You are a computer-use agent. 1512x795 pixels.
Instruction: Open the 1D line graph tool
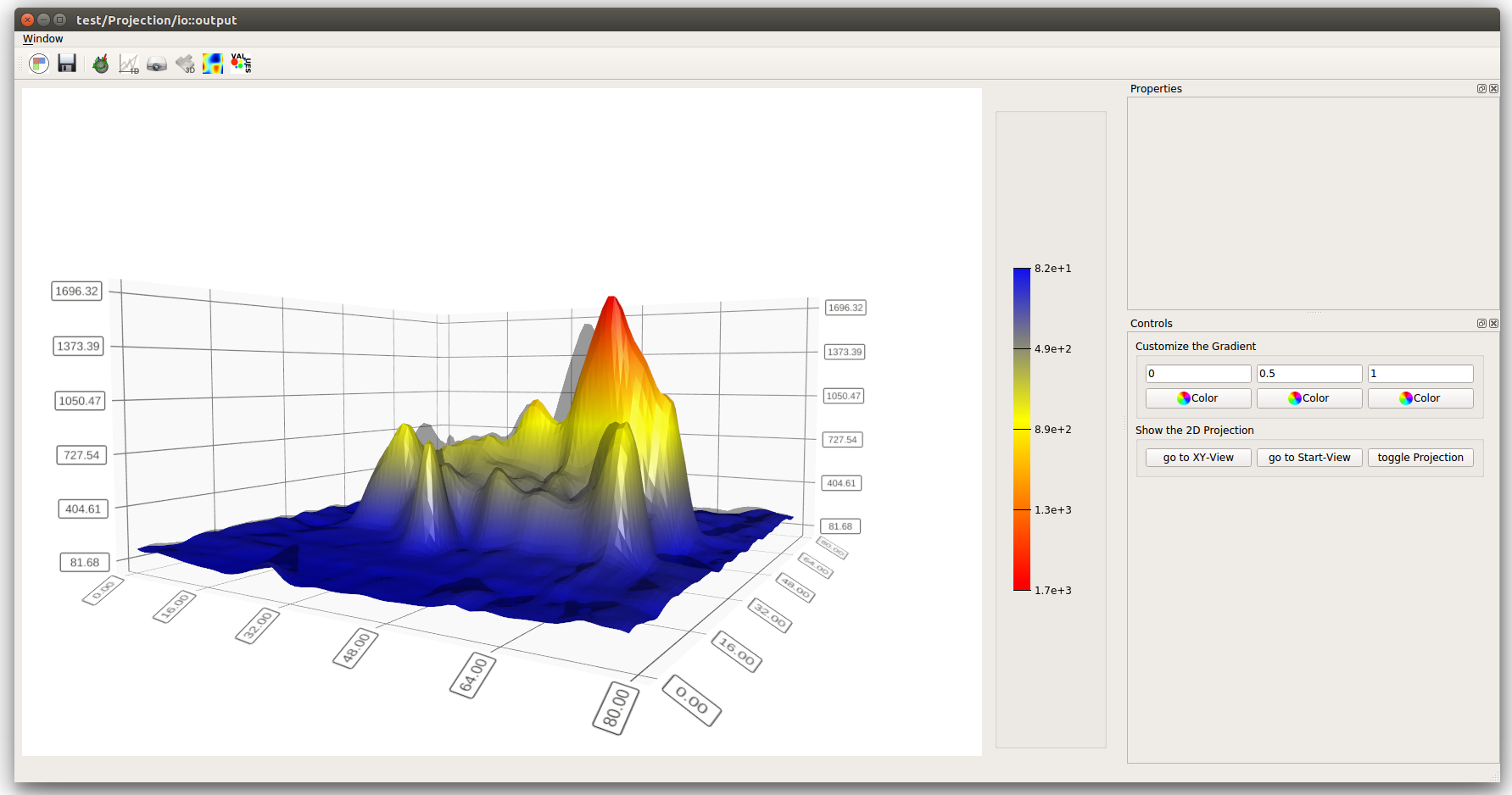[x=129, y=64]
